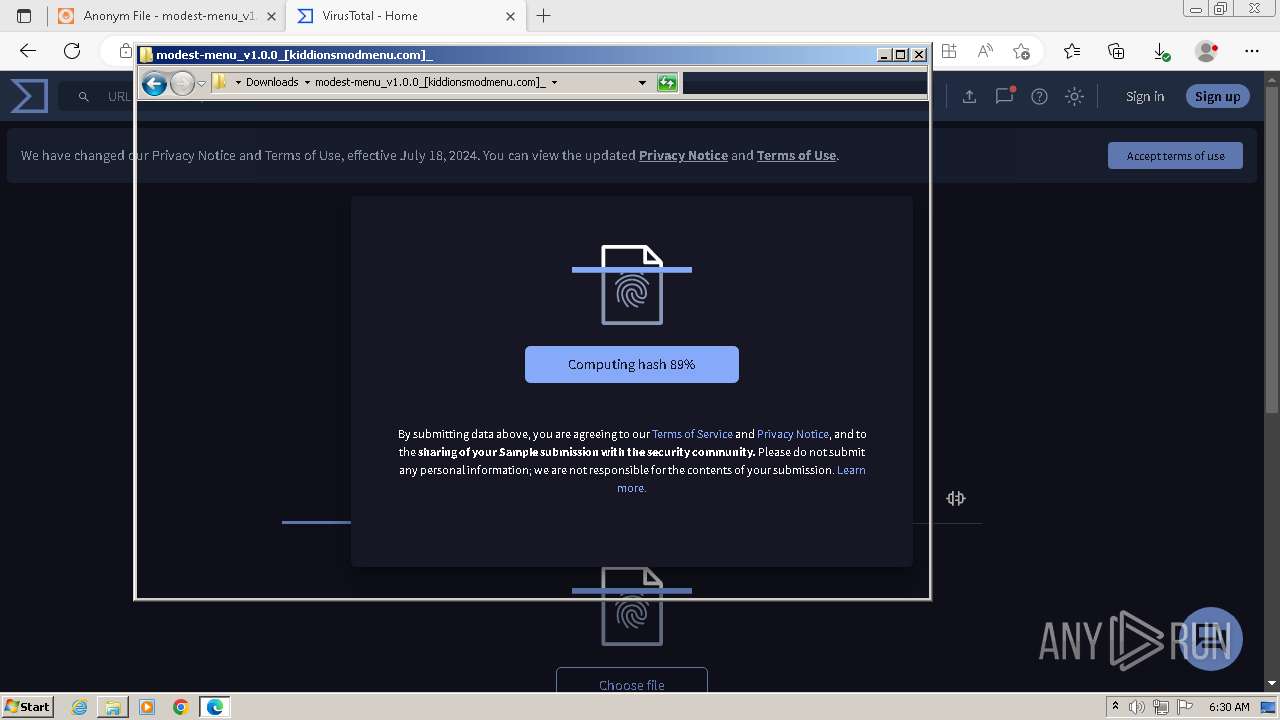Expand arrow after modest-menu breadcrumb
Viewport: 1280px width, 720px height.
[x=554, y=82]
